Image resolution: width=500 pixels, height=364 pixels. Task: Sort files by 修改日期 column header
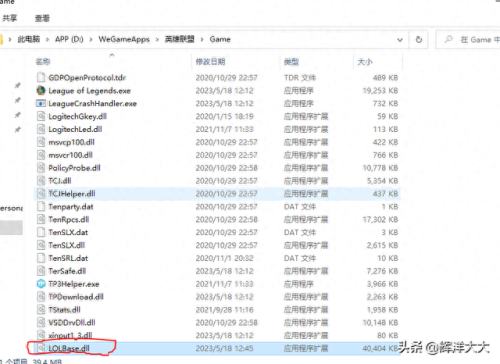coord(210,62)
